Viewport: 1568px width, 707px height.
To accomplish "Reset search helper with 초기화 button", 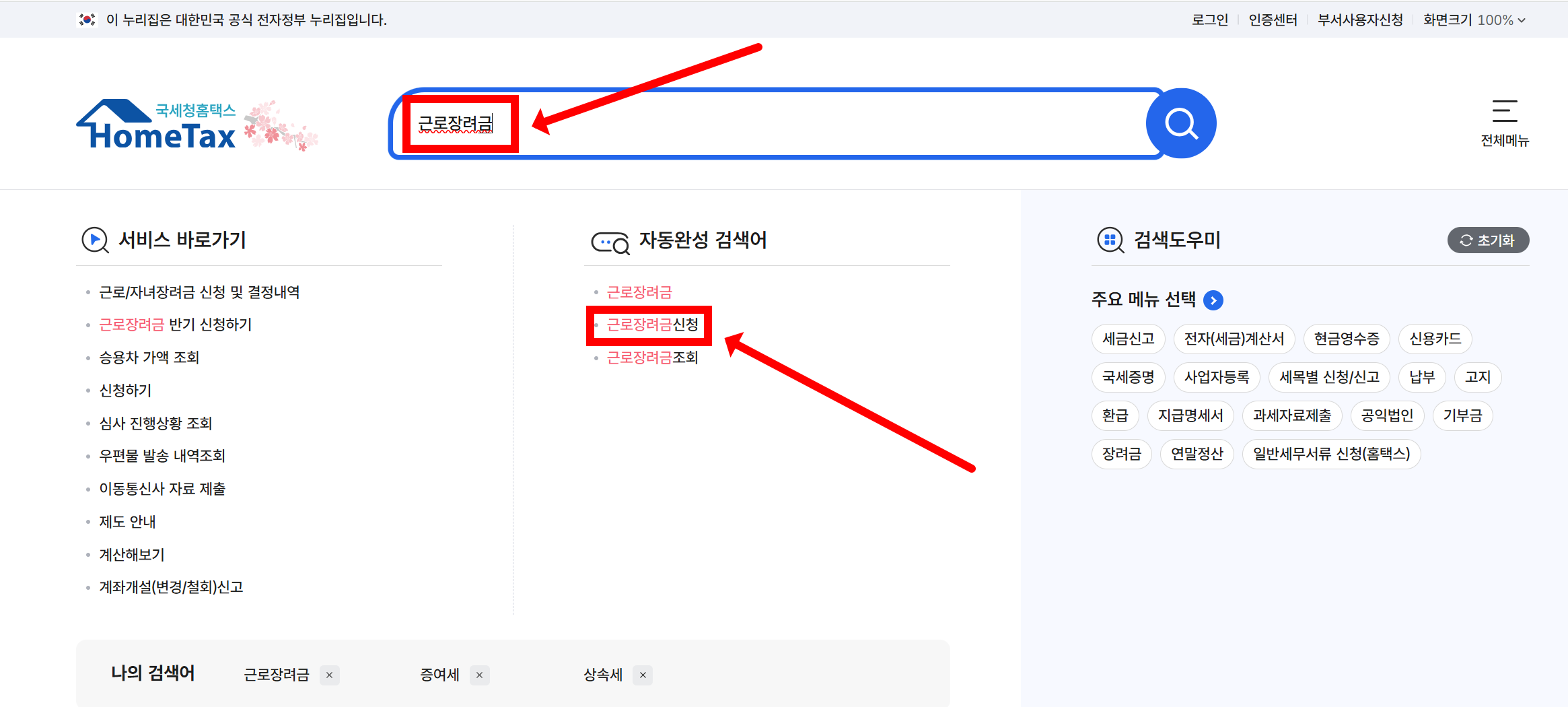I will (x=1488, y=240).
